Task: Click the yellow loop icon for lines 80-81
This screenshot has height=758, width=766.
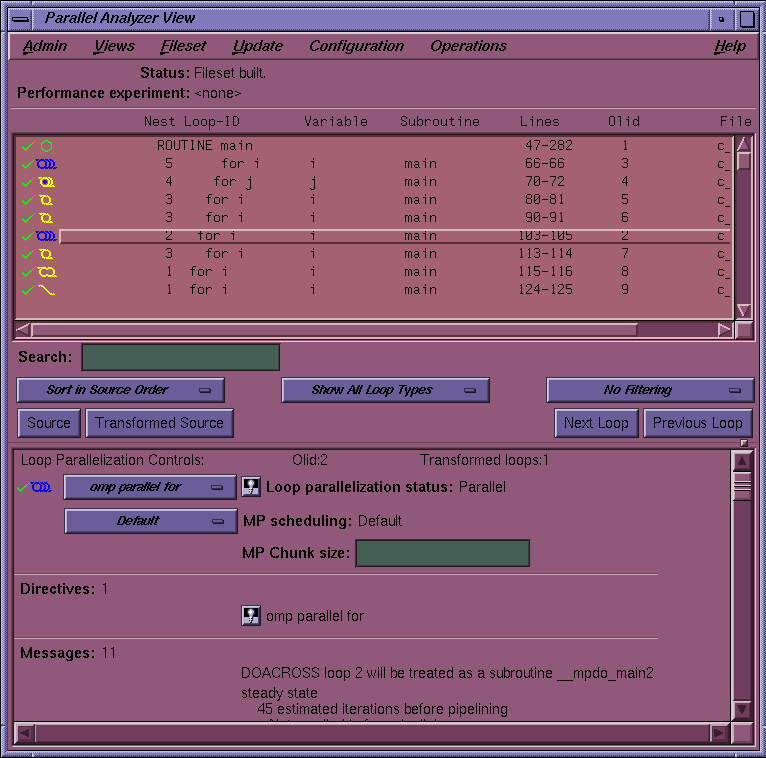Action: point(46,200)
